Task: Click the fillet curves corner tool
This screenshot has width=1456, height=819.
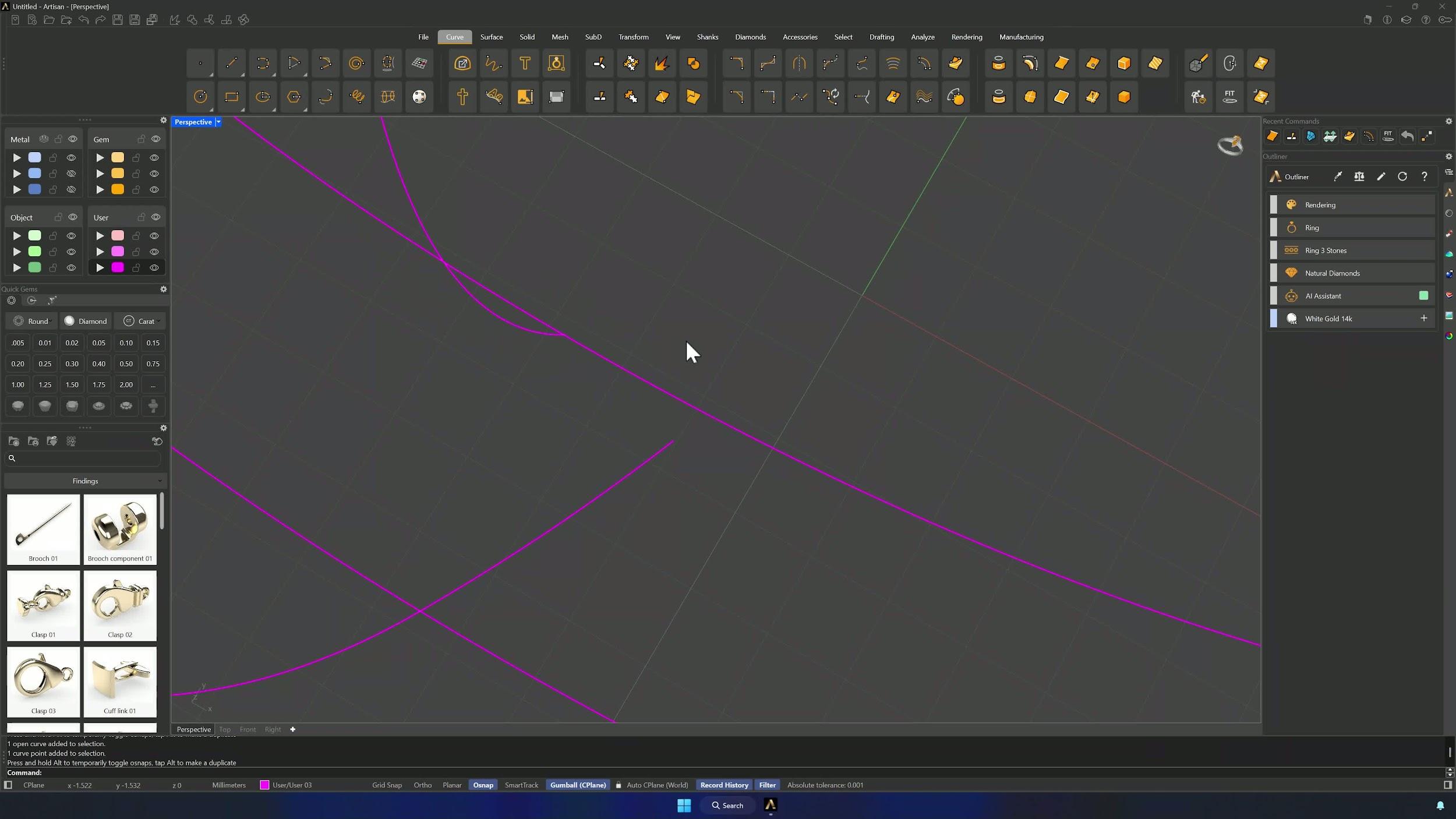Action: pyautogui.click(x=736, y=63)
